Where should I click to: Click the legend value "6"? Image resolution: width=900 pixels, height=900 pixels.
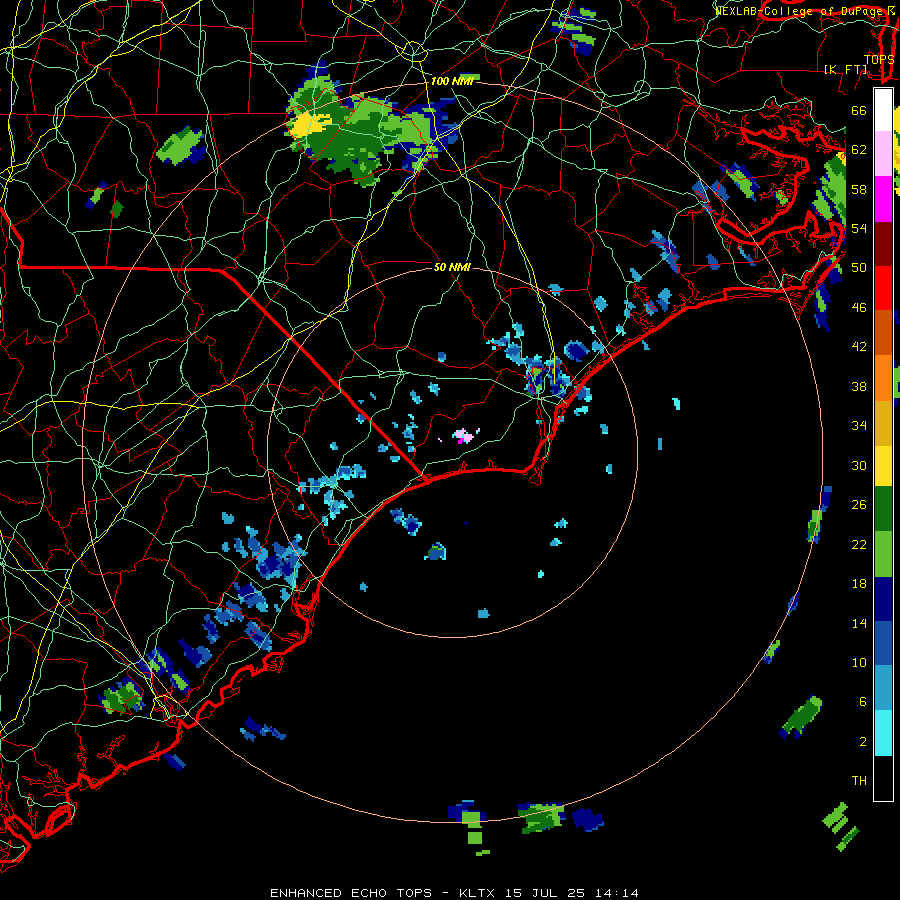(862, 701)
